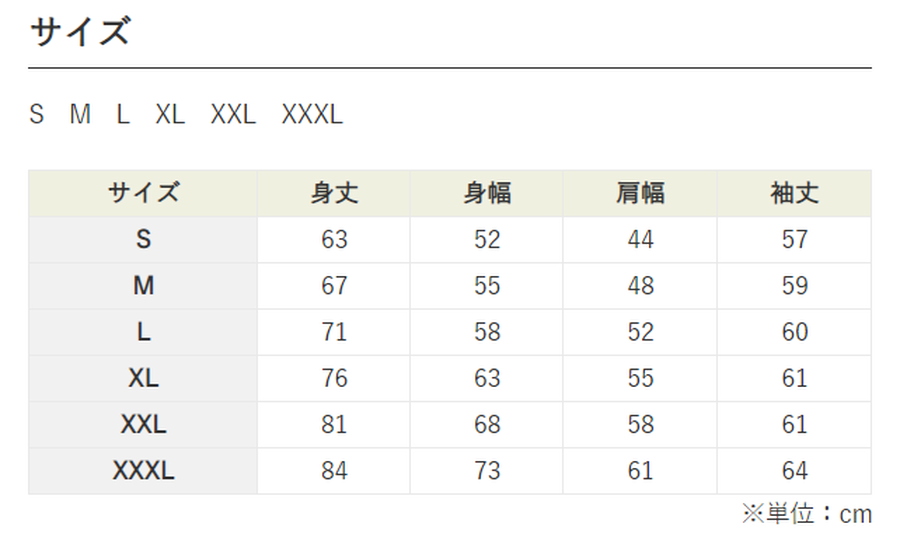Select the L size in size list
The height and width of the screenshot is (548, 900).
(x=123, y=114)
